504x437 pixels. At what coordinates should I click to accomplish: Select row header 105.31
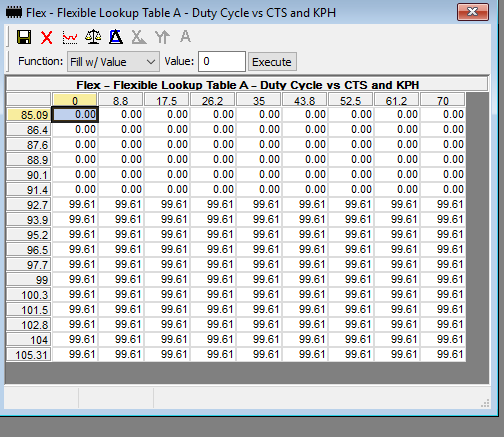pos(29,355)
